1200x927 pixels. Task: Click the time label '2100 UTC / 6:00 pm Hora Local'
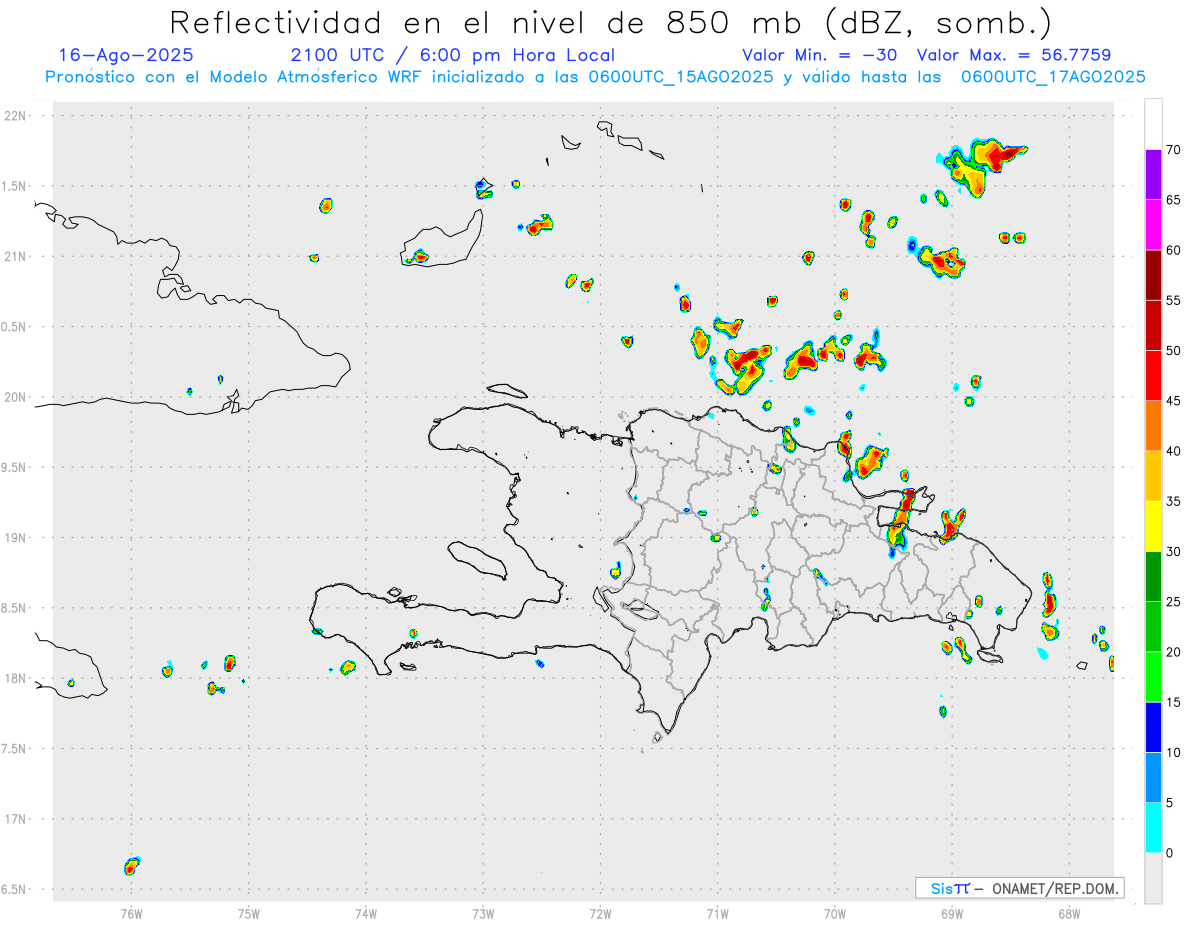point(453,55)
